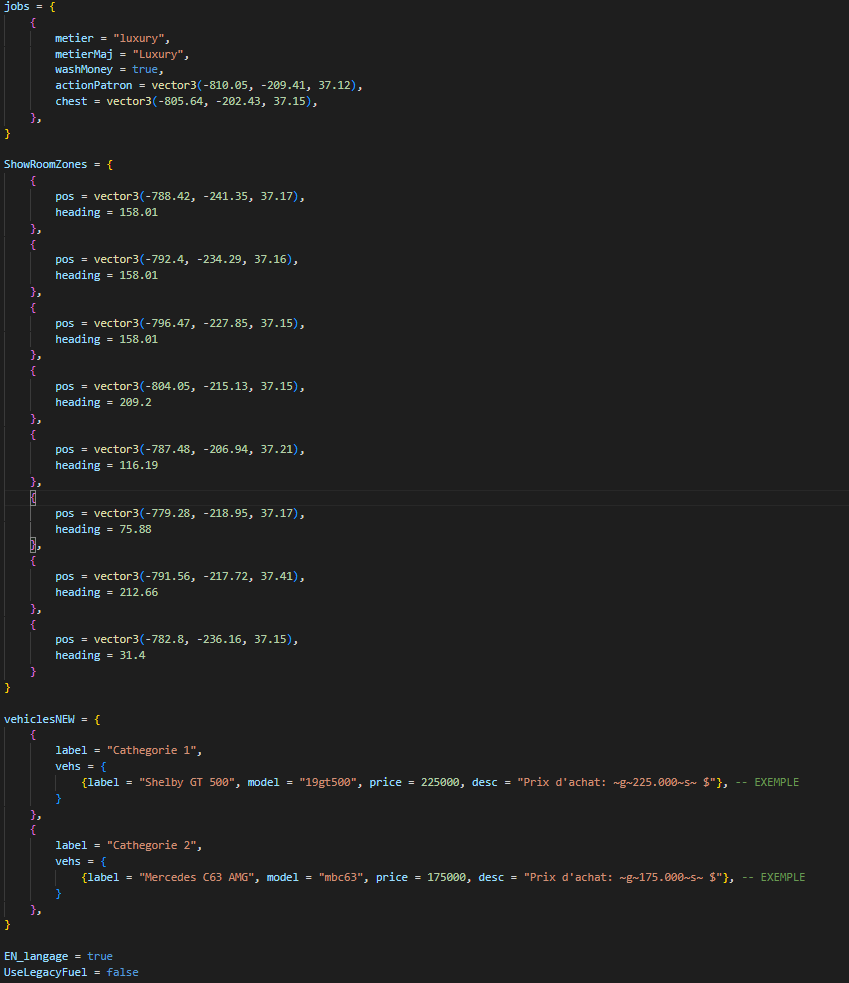Image resolution: width=849 pixels, height=983 pixels.
Task: Click the -804.05 coordinate value
Action: click(168, 387)
